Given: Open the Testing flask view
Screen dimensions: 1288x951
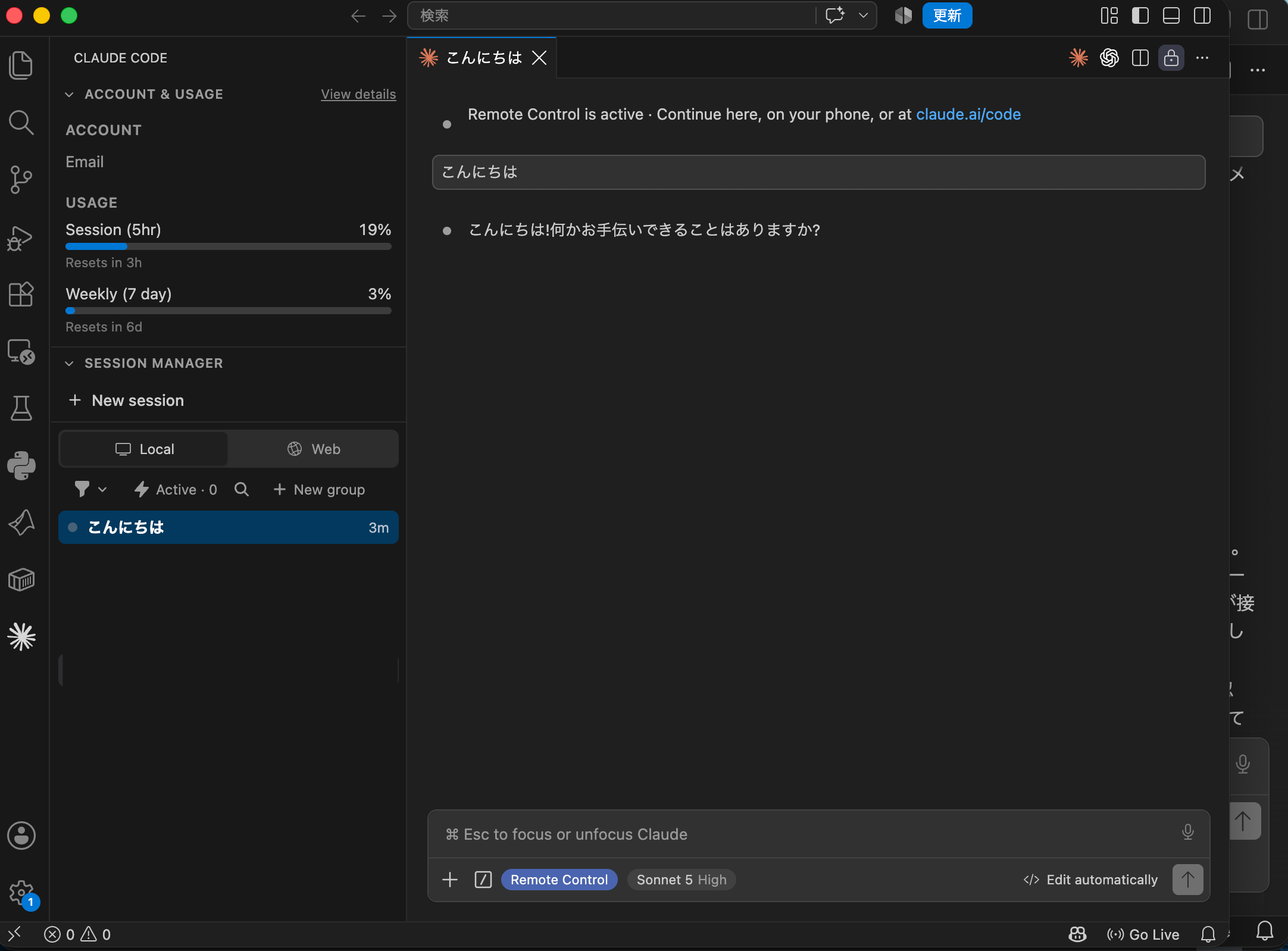Looking at the screenshot, I should coord(21,408).
